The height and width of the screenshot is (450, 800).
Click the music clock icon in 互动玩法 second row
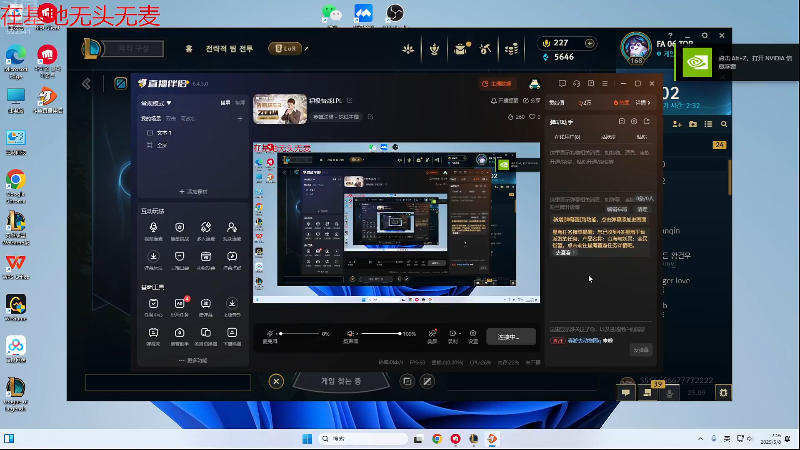point(232,256)
